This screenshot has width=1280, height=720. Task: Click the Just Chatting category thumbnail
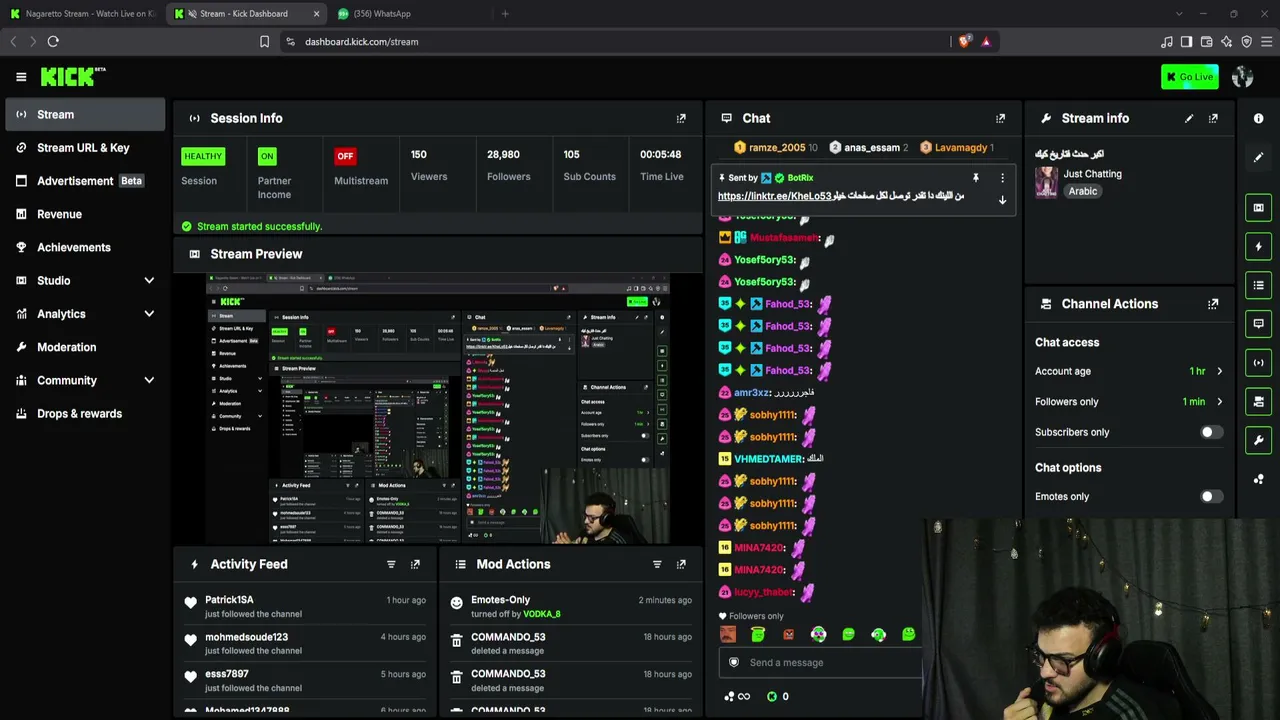pos(1046,182)
